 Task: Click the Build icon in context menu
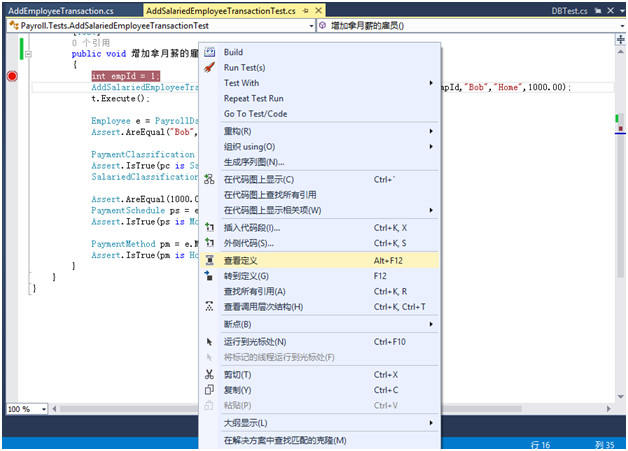coord(209,52)
